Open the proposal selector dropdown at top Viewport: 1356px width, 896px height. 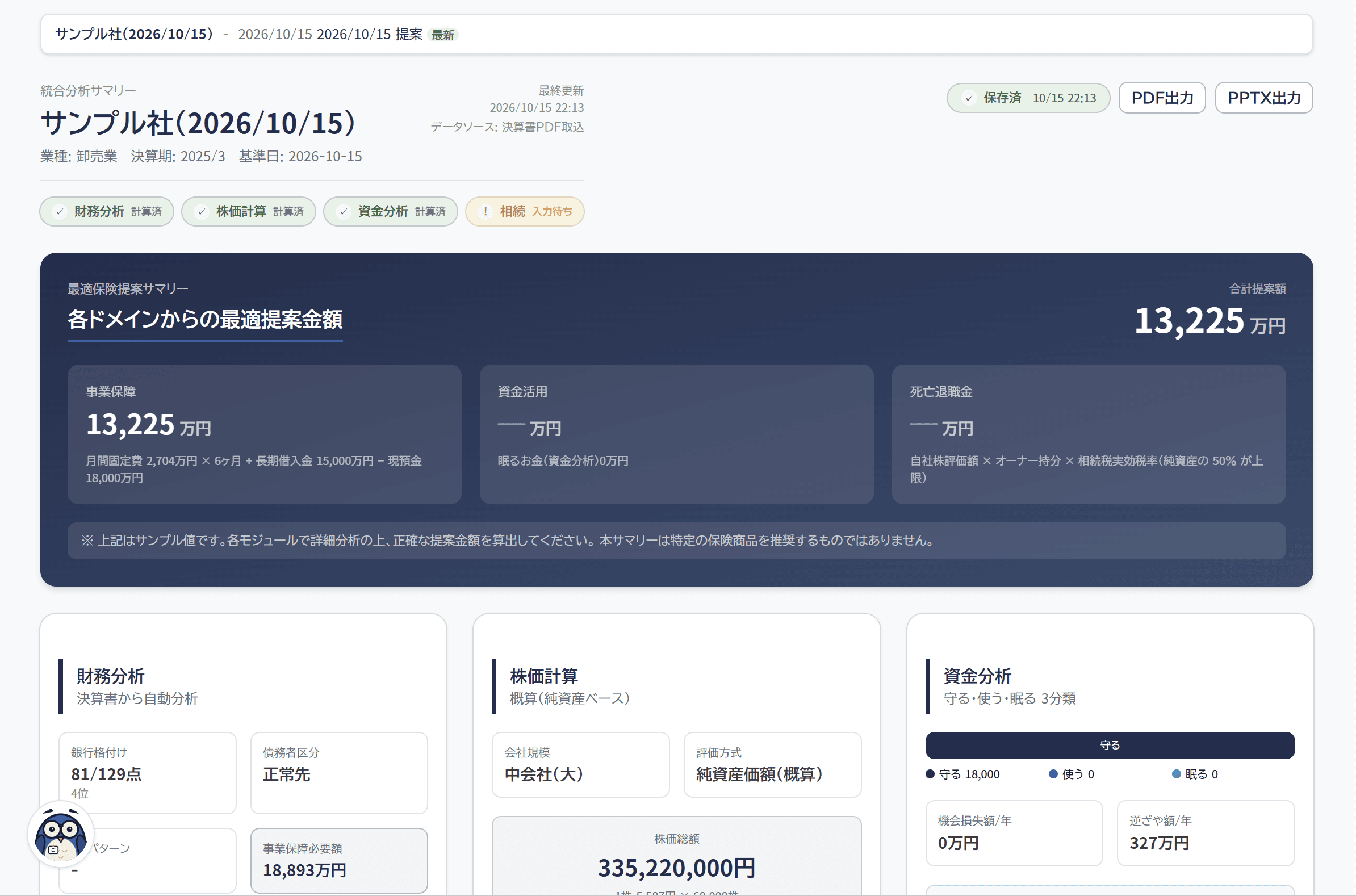676,34
